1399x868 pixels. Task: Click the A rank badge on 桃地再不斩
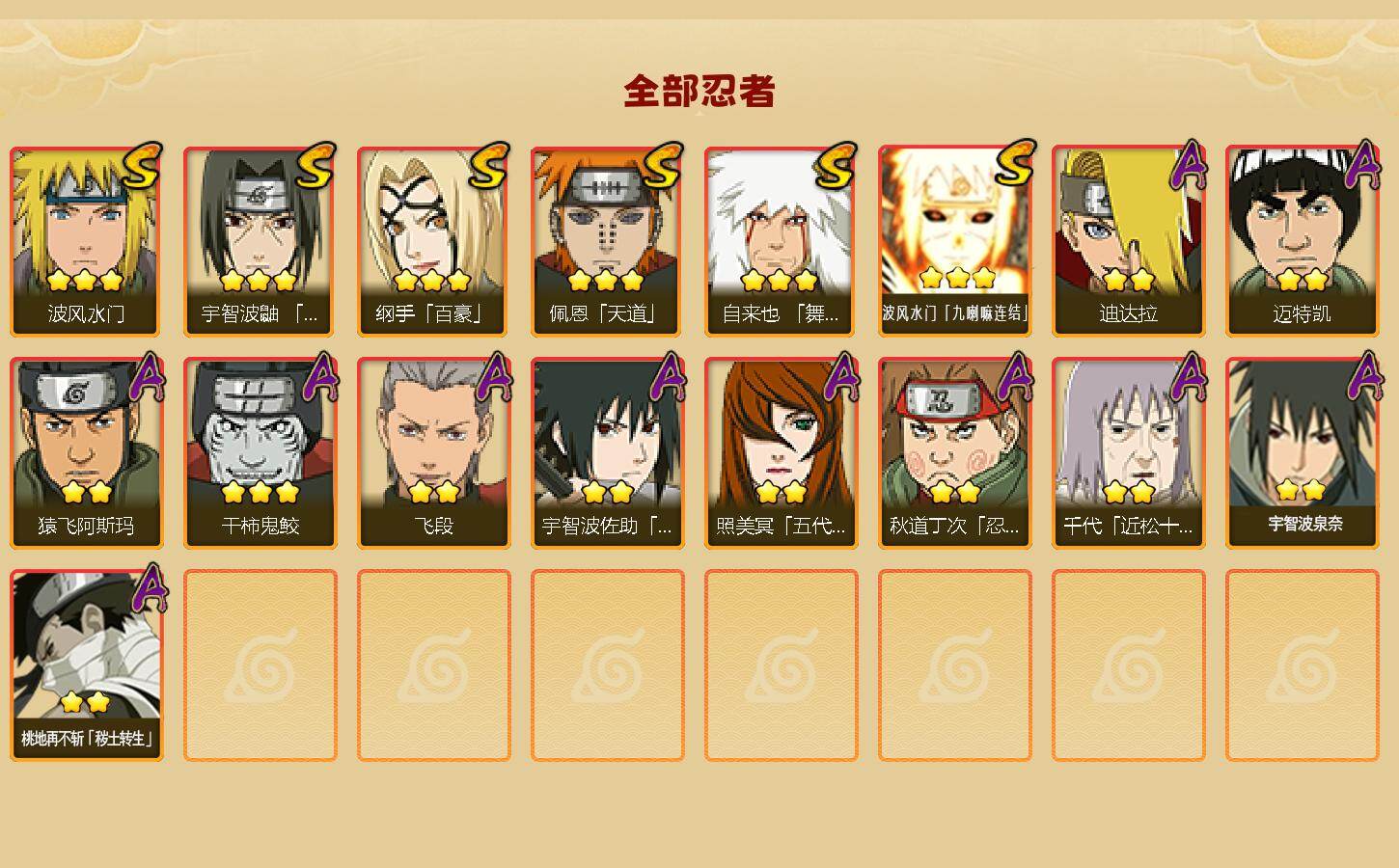(149, 588)
